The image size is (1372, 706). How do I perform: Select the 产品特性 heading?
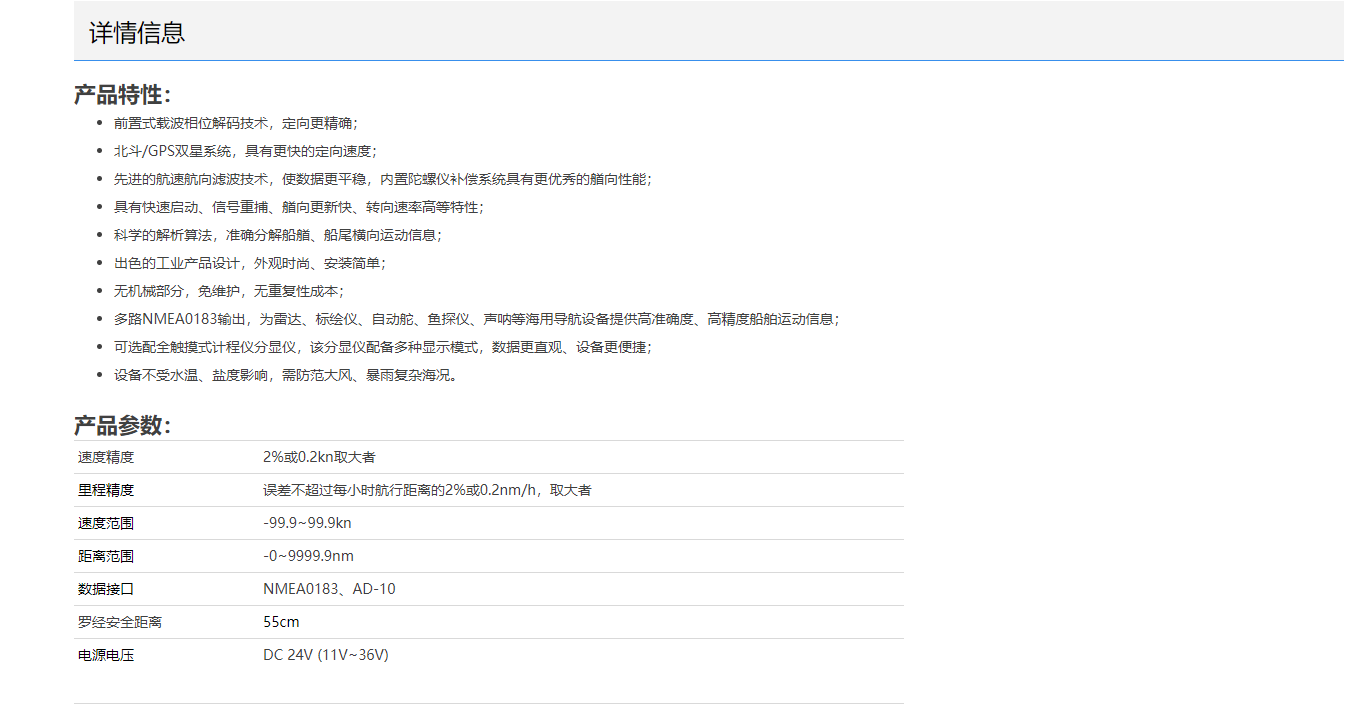coord(123,95)
